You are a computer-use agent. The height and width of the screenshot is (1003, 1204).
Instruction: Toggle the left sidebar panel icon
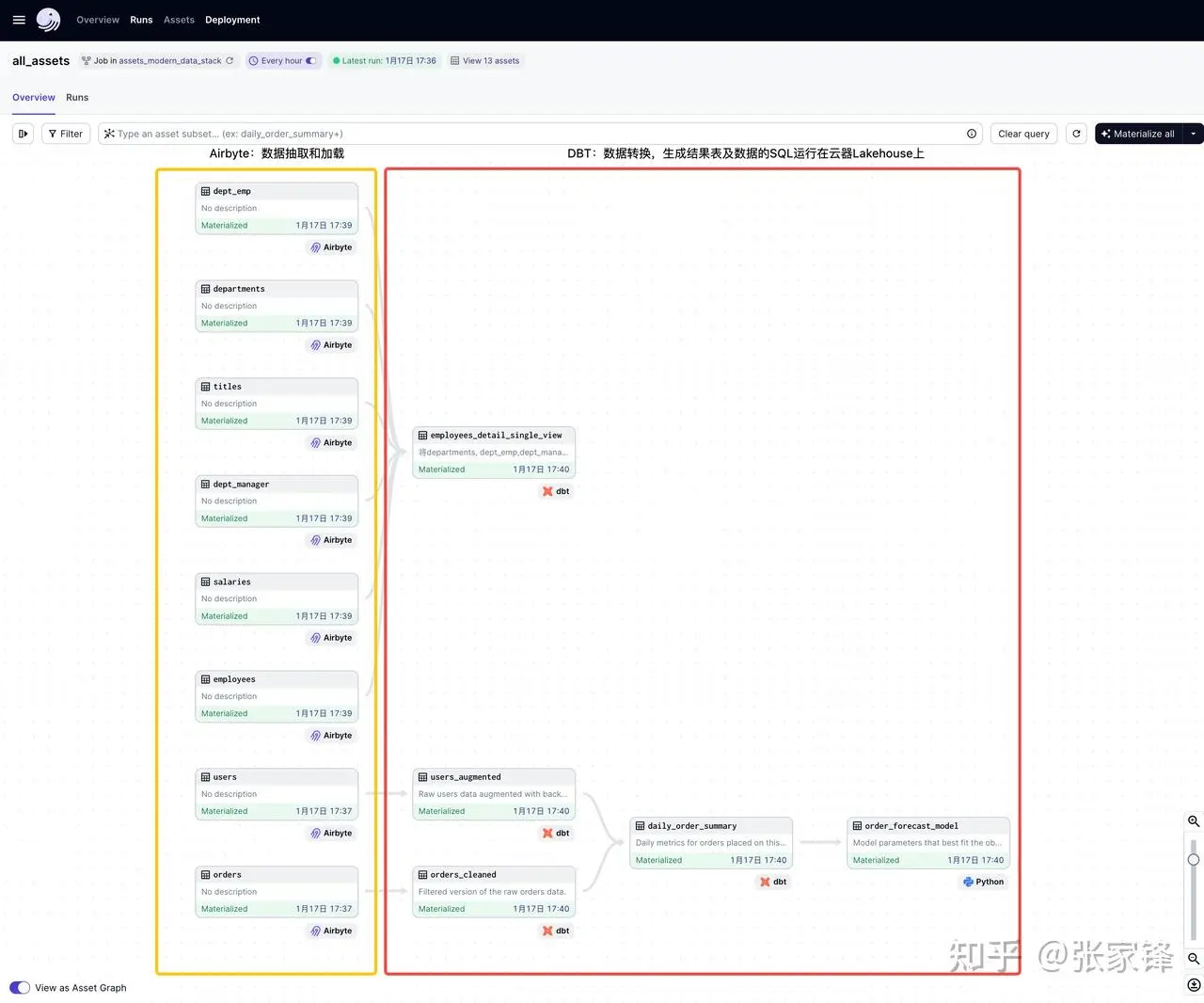click(x=23, y=134)
